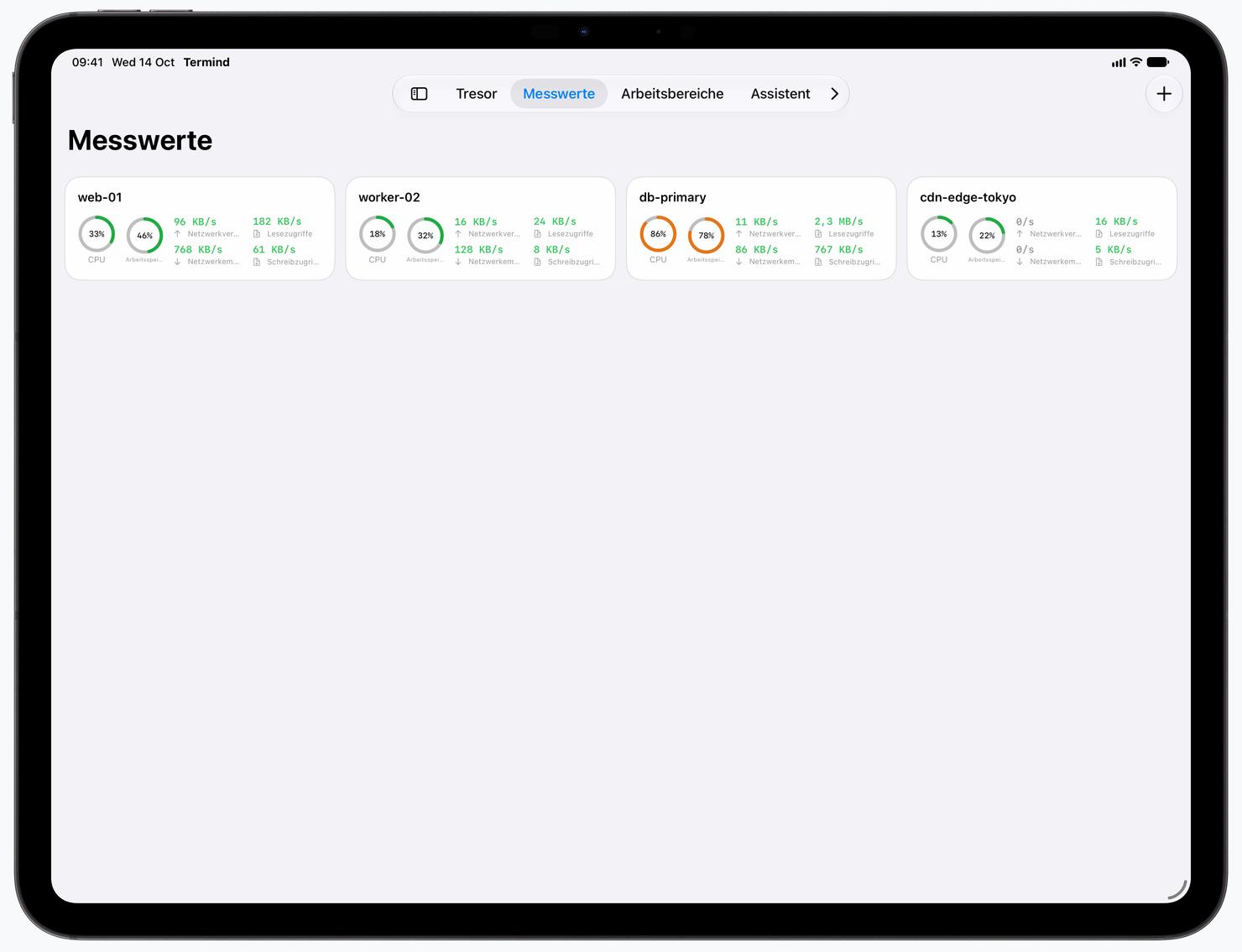Click the upload arrow icon in worker-02
The width and height of the screenshot is (1242, 952).
coord(458,234)
